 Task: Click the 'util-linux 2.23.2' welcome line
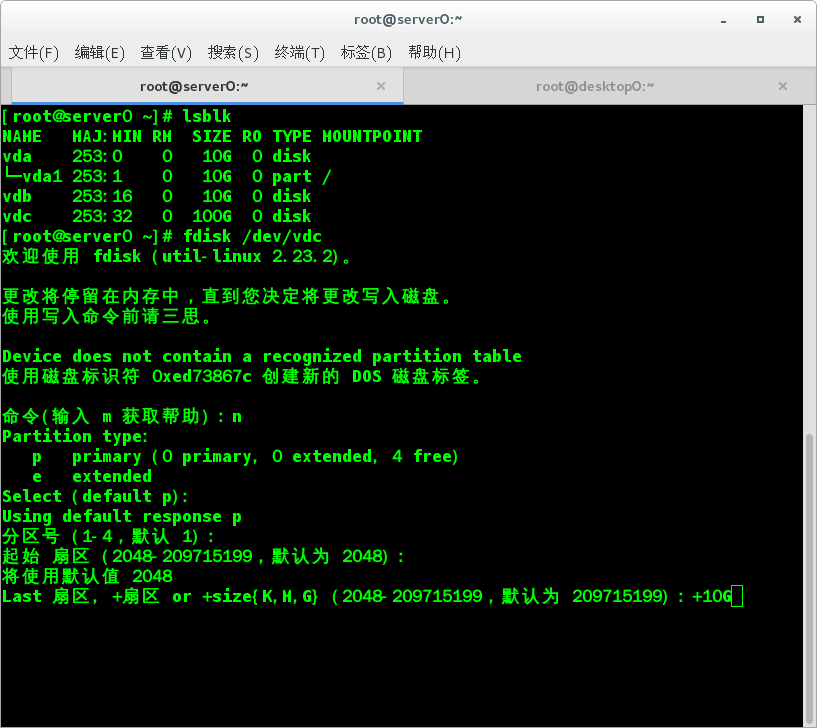click(176, 256)
